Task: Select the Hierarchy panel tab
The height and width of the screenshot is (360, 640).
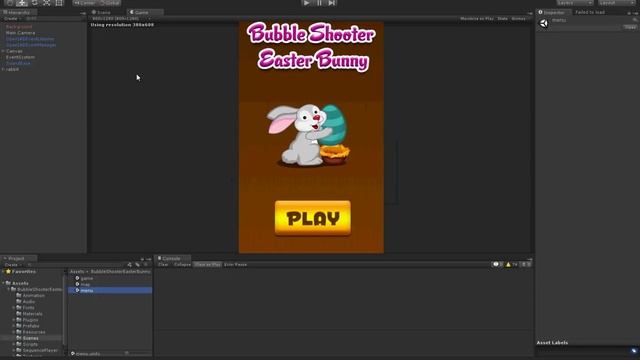Action: coord(19,12)
